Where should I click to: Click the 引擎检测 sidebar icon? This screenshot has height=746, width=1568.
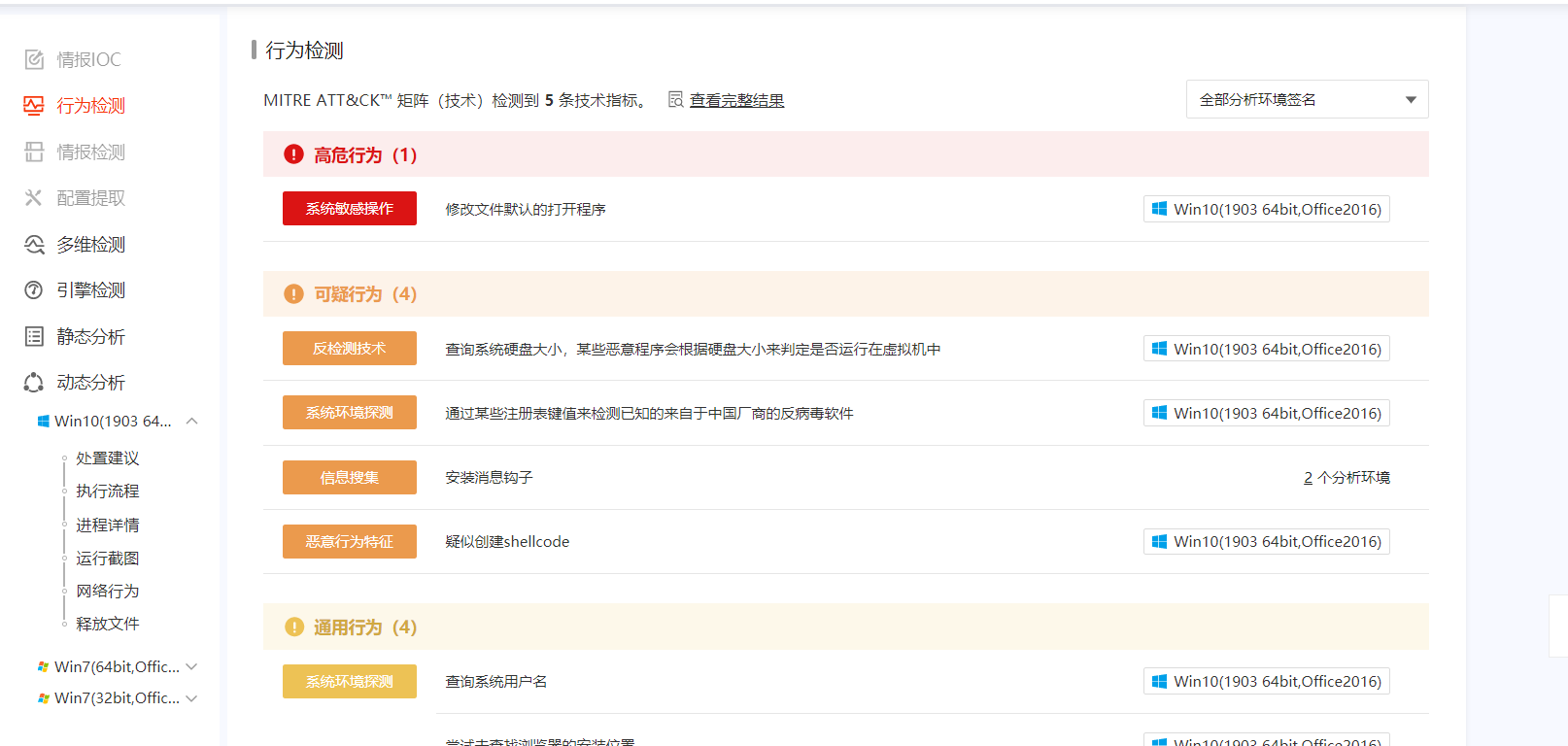point(34,290)
